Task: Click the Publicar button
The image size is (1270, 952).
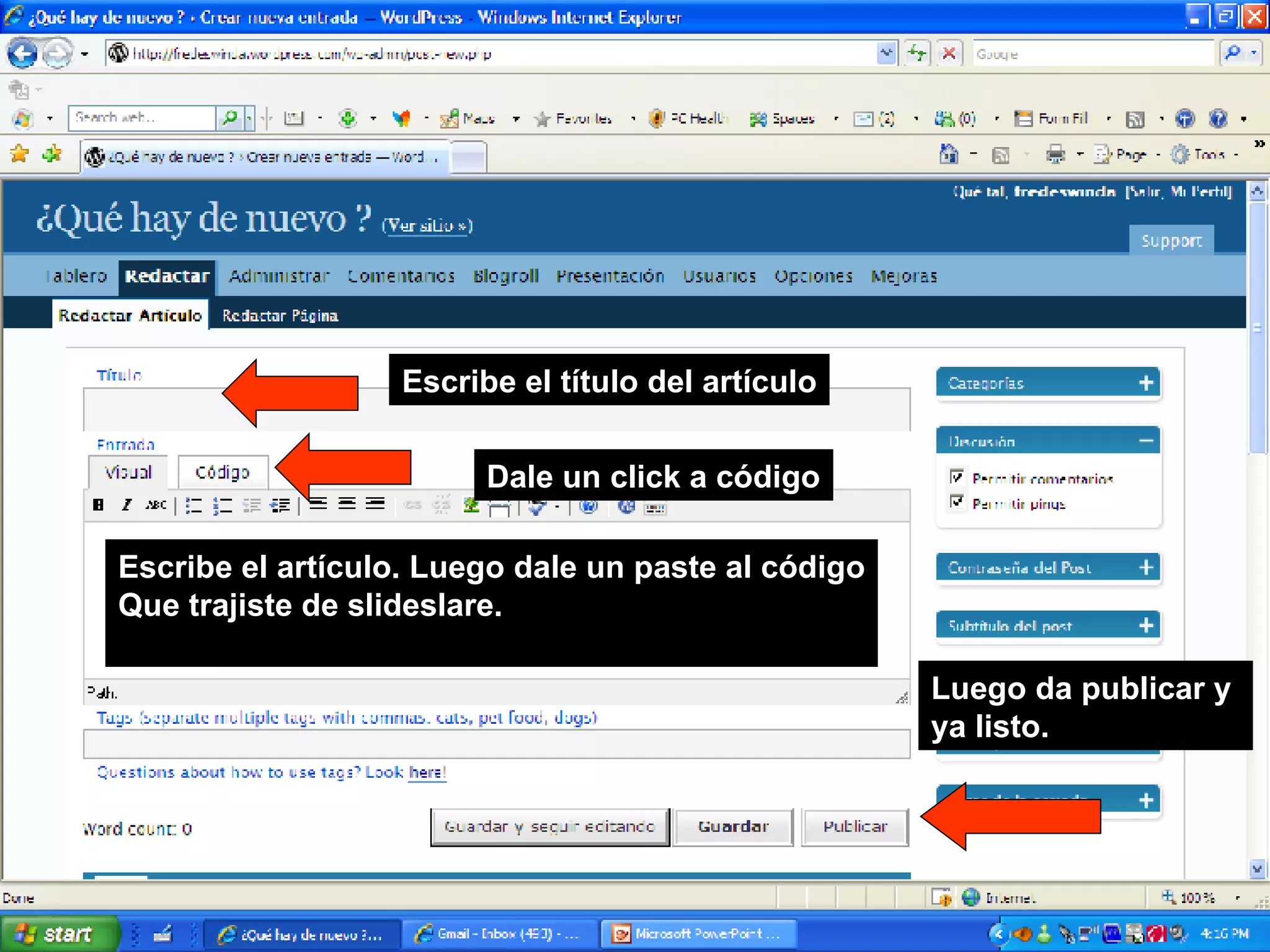Action: (855, 827)
